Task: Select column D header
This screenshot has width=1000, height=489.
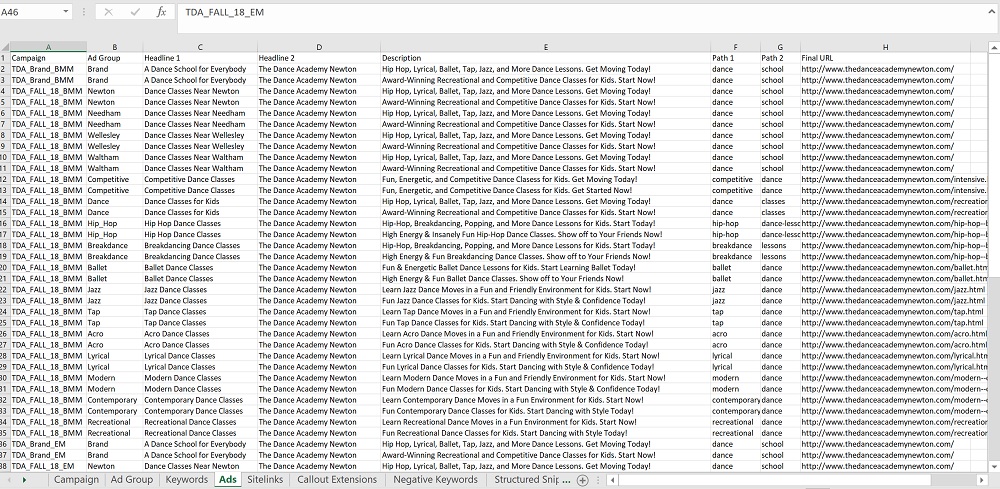Action: click(319, 47)
